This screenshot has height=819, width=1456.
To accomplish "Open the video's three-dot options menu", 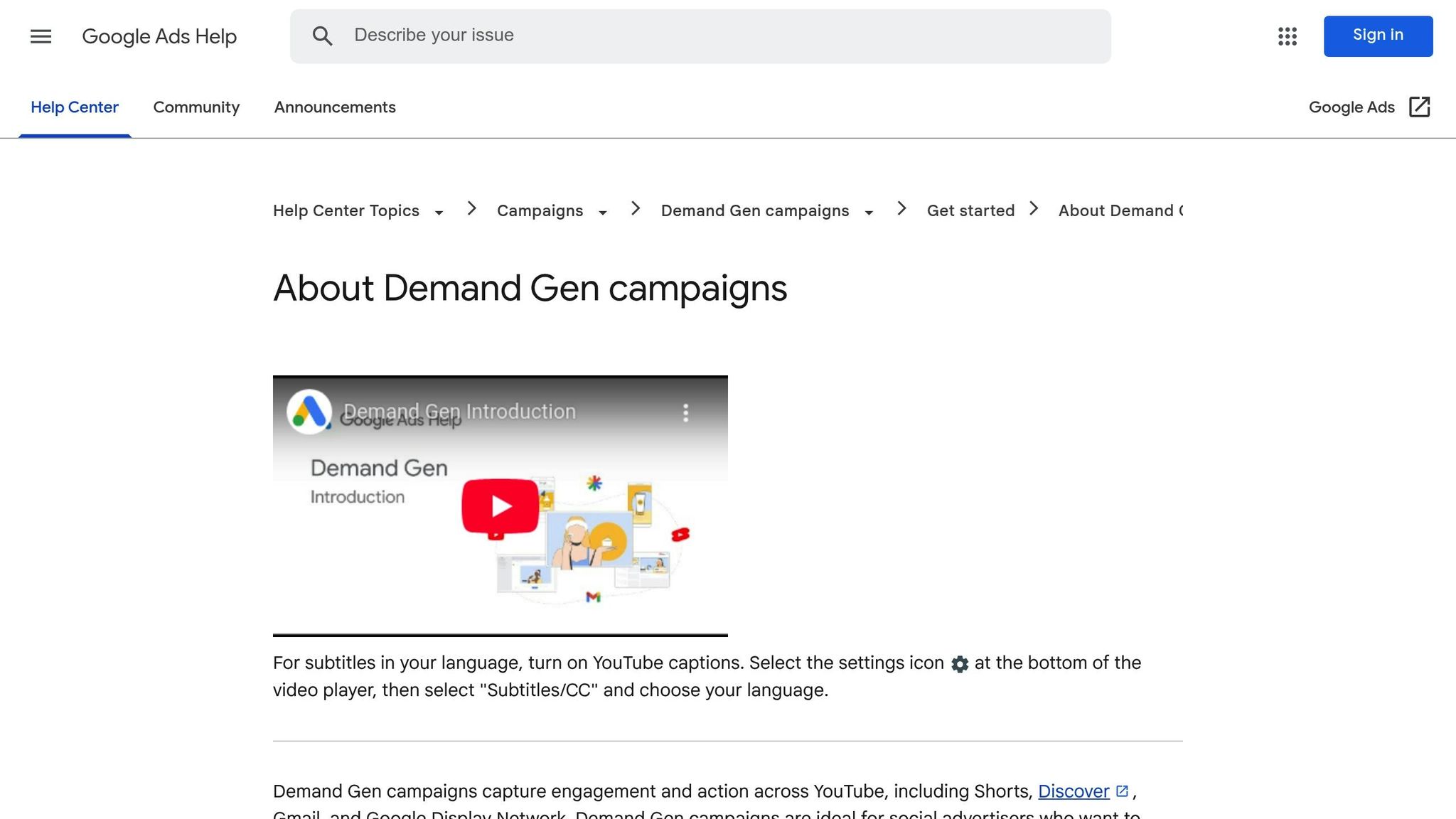I will point(685,412).
